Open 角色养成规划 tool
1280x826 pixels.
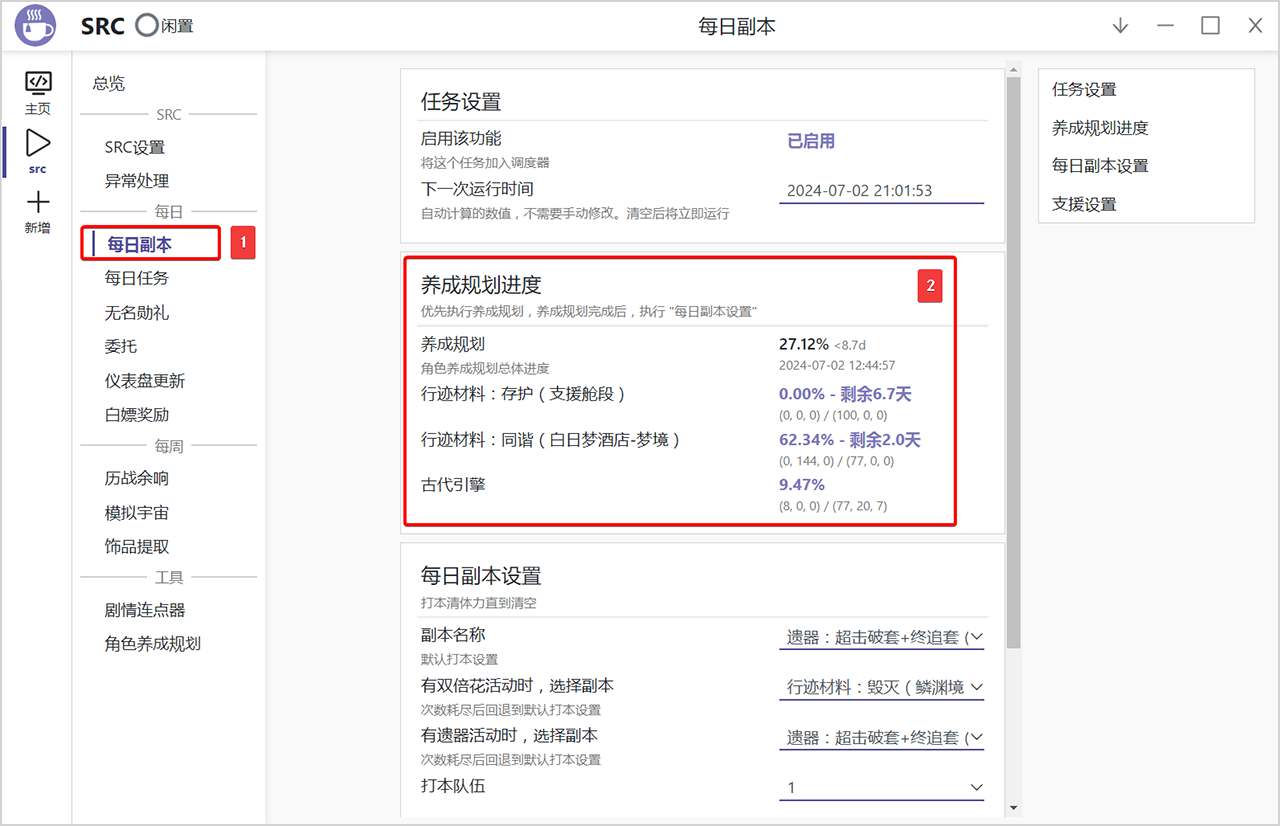click(x=153, y=644)
